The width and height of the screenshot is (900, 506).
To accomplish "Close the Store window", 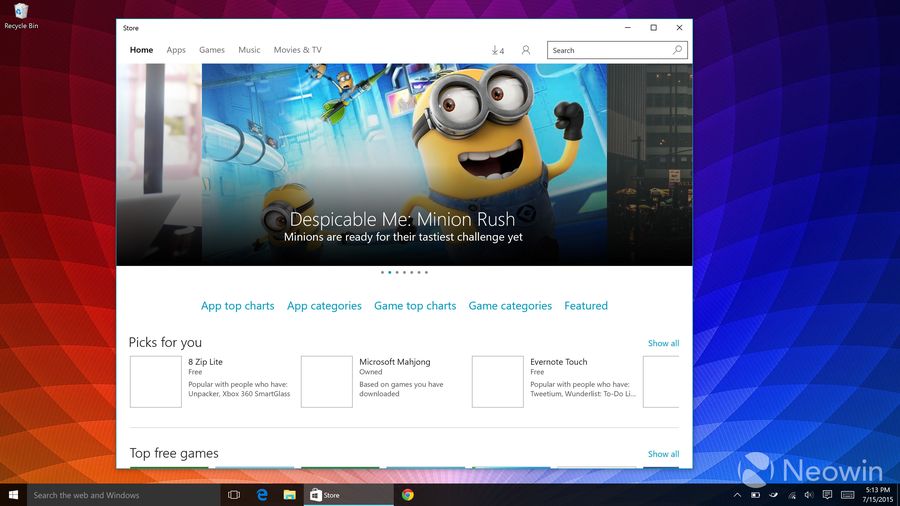I will coord(679,28).
